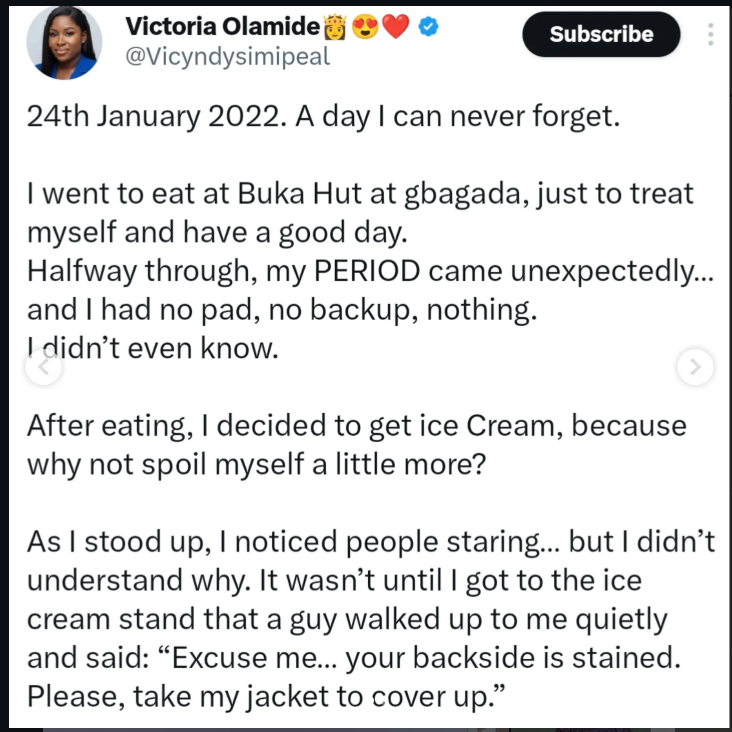Click the "24th January 2022" opening line

point(324,117)
